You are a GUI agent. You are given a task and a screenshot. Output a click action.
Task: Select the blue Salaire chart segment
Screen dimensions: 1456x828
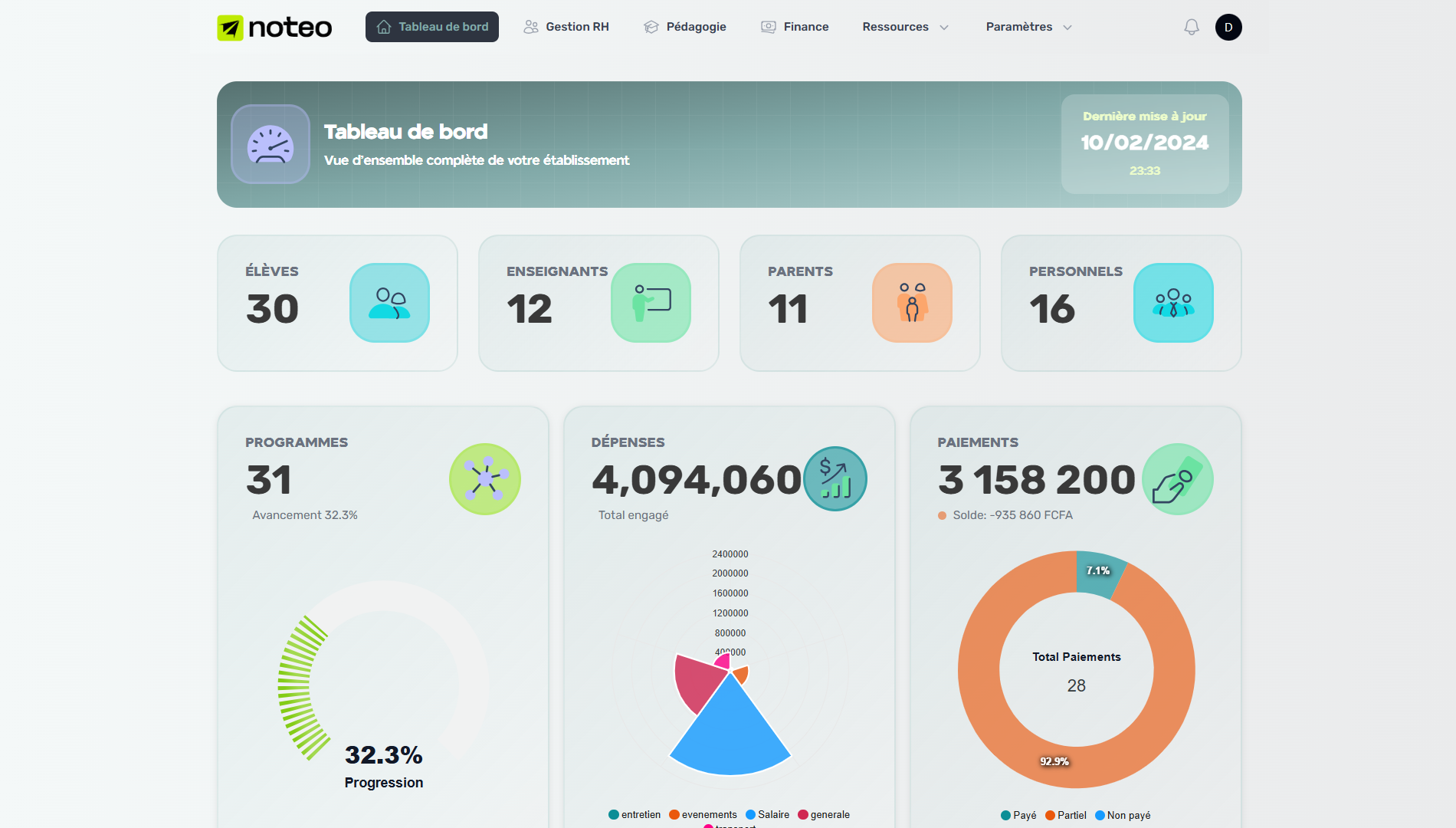click(x=730, y=736)
